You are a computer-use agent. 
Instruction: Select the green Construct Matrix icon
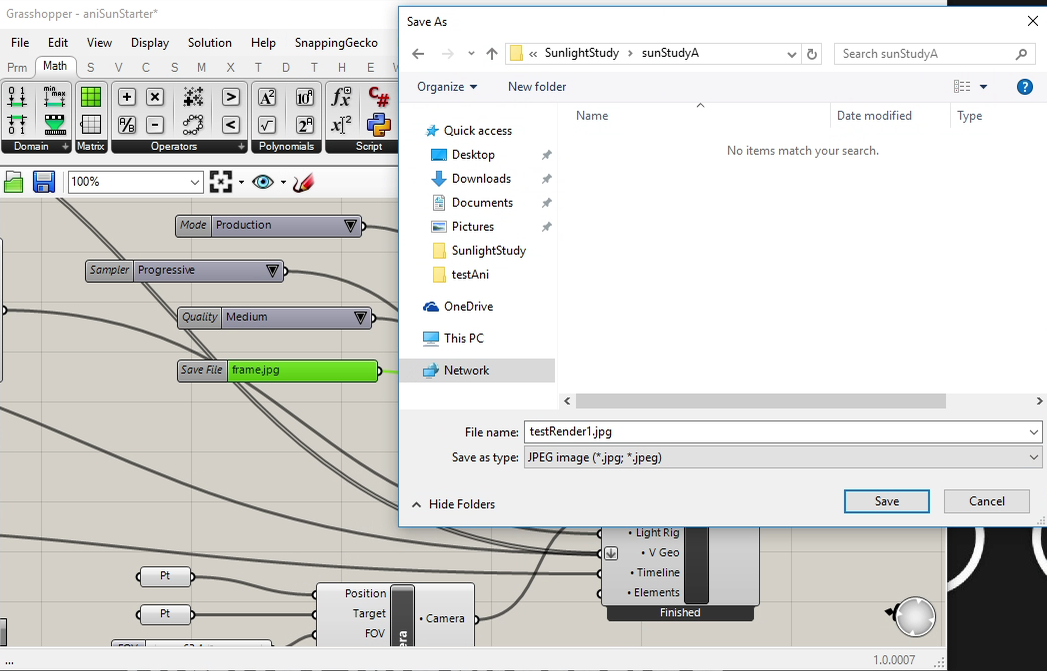point(91,97)
